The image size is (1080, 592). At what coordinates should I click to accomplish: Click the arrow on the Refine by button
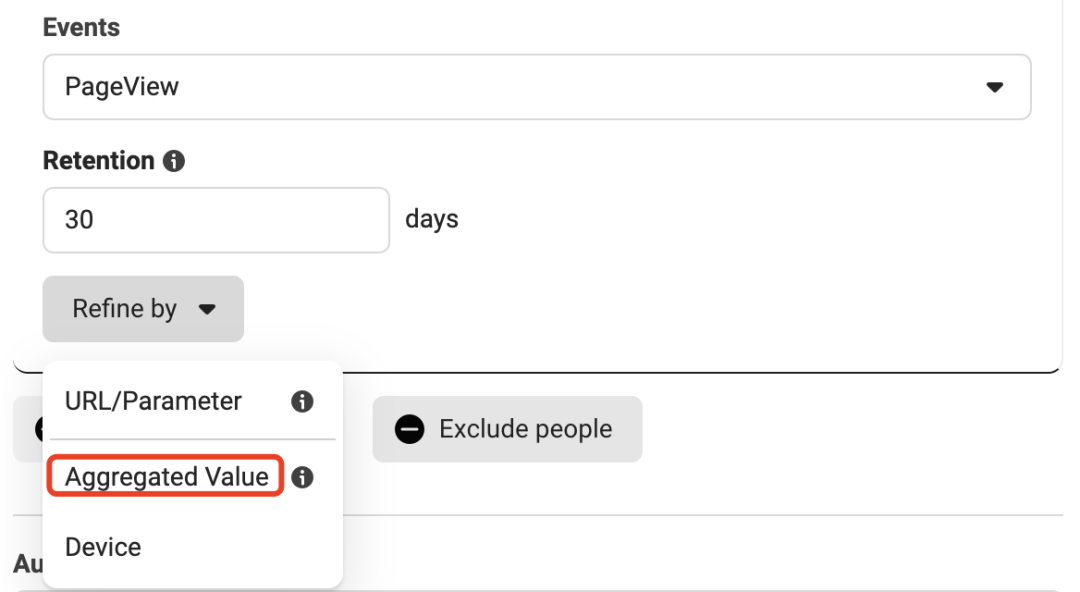(207, 310)
